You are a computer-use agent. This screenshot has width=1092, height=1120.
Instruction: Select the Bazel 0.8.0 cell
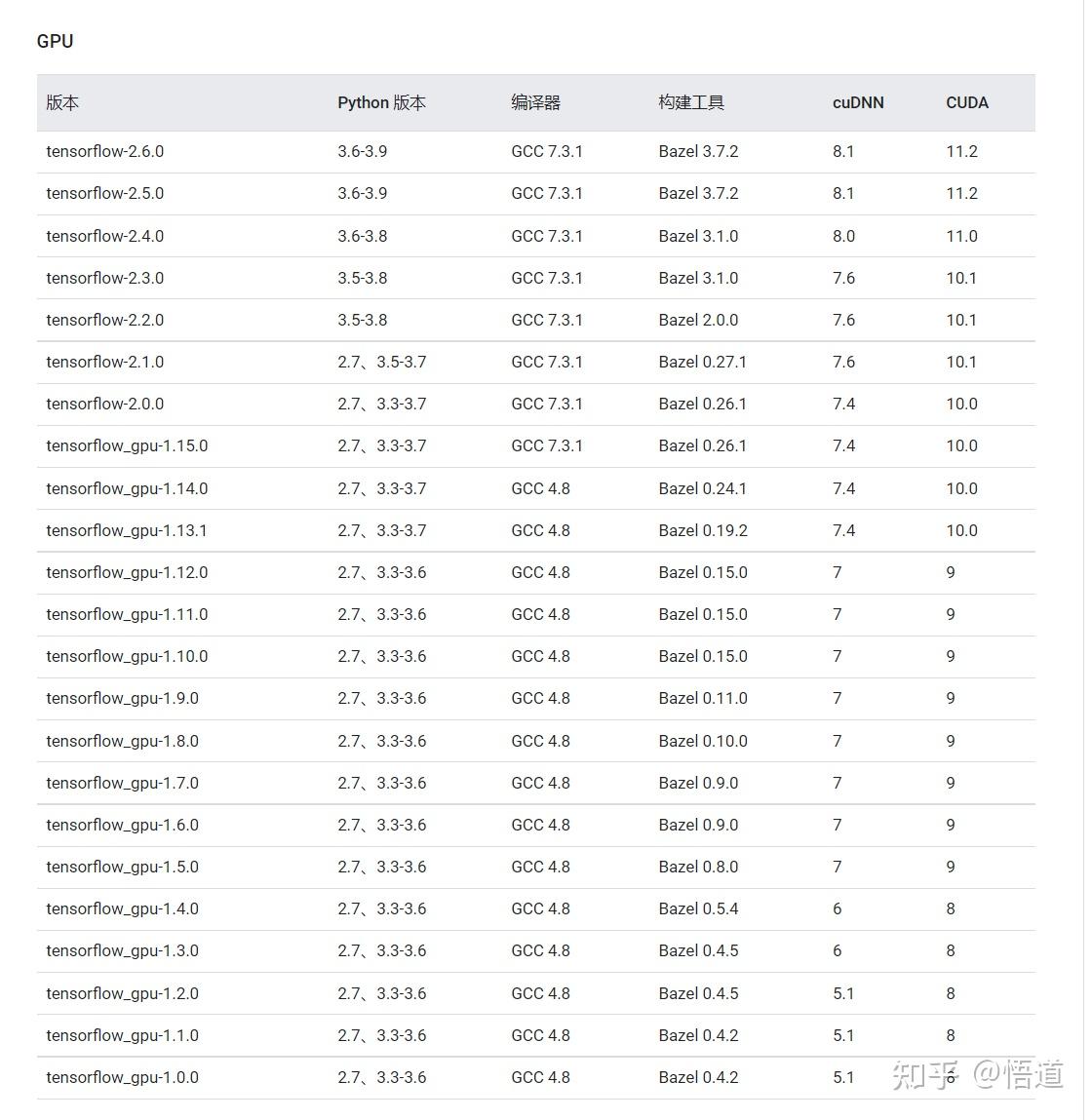click(x=698, y=868)
